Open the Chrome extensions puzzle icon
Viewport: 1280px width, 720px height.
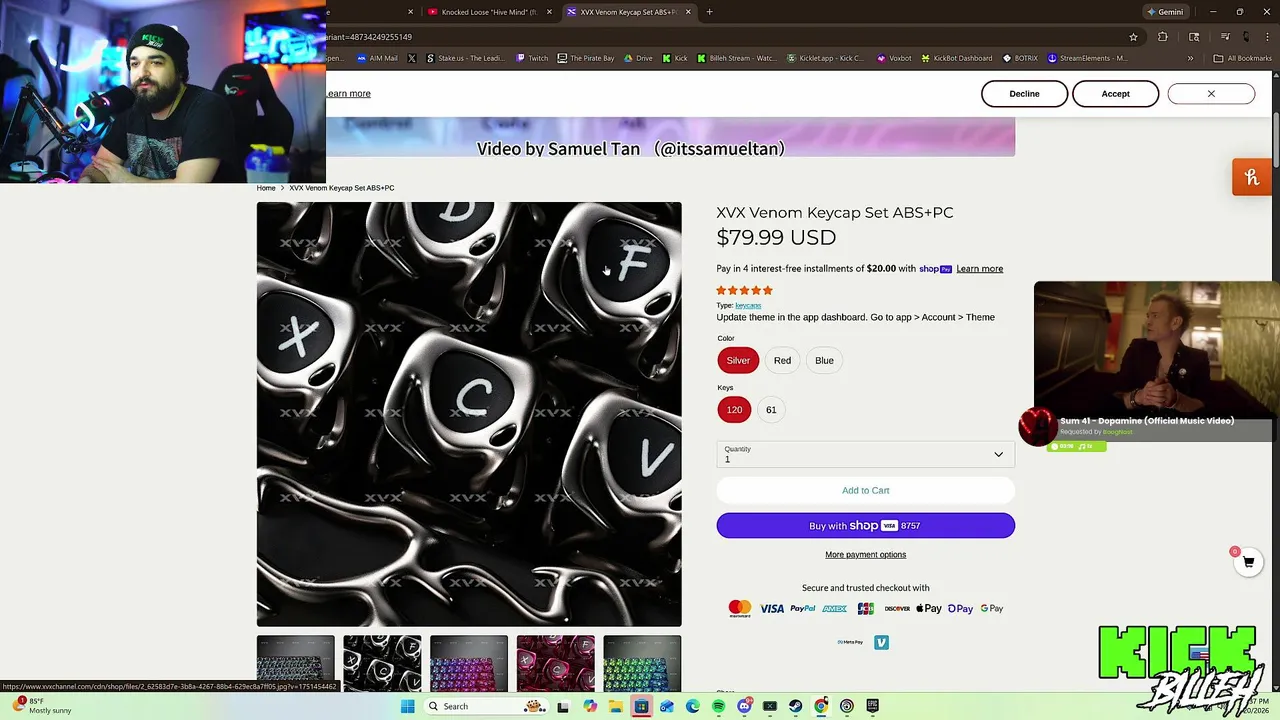(1162, 37)
